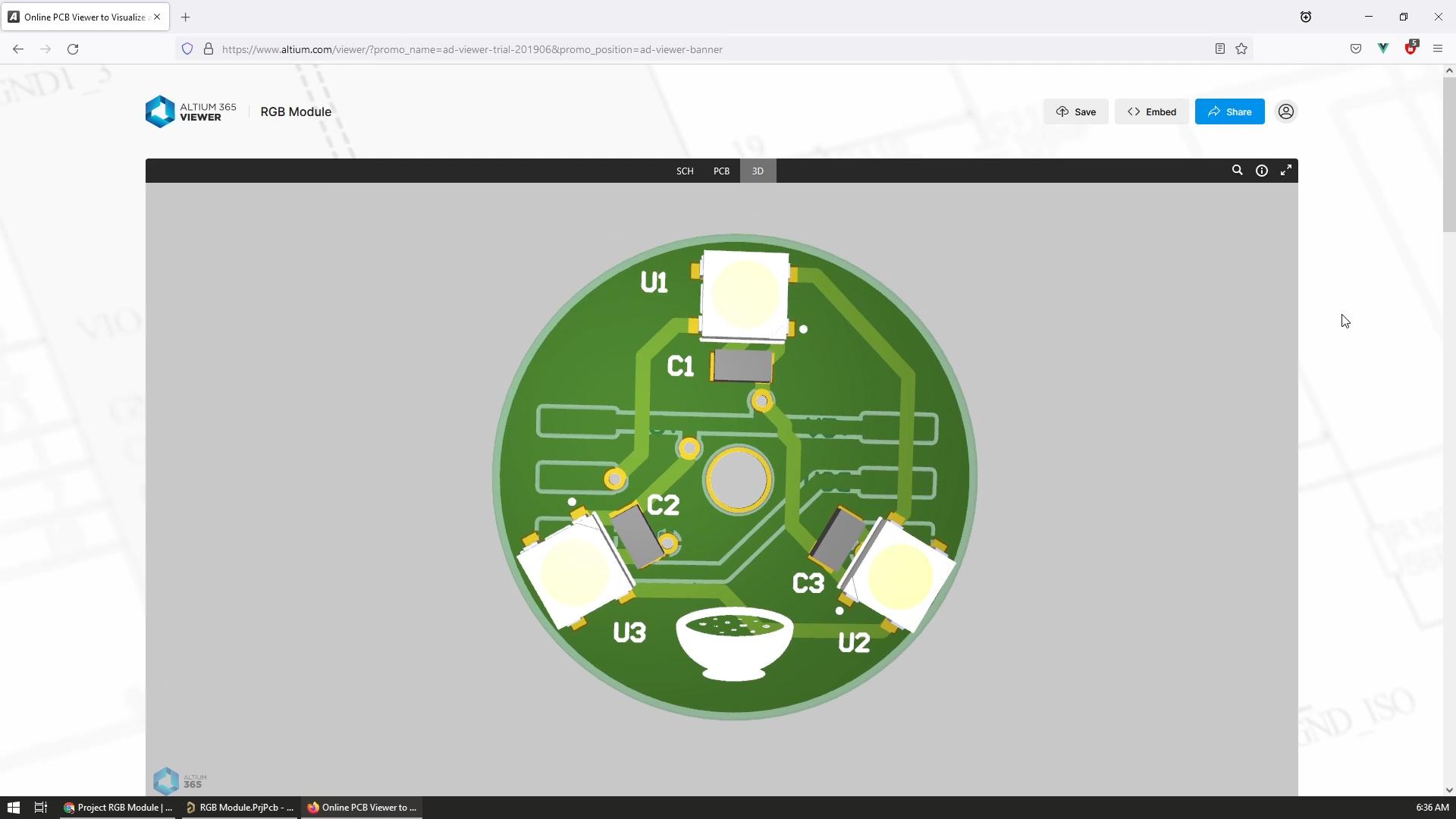Click the SCH tab to view schematic
Screen dimensions: 1456x819
coord(685,170)
